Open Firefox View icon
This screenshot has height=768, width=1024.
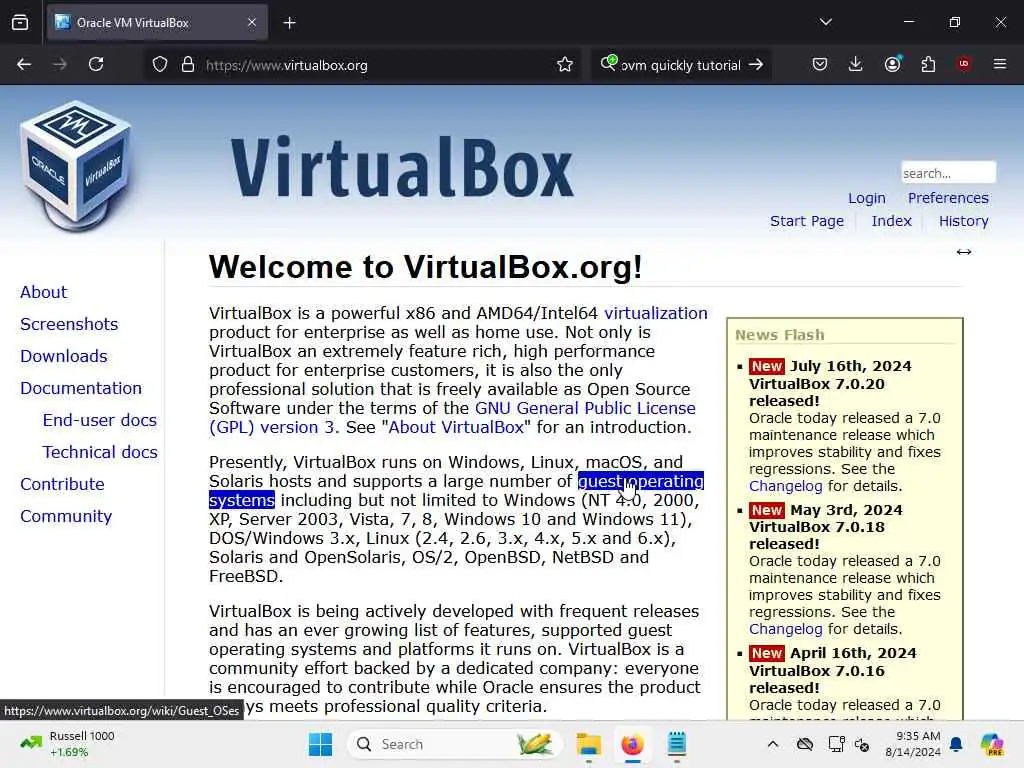point(20,22)
